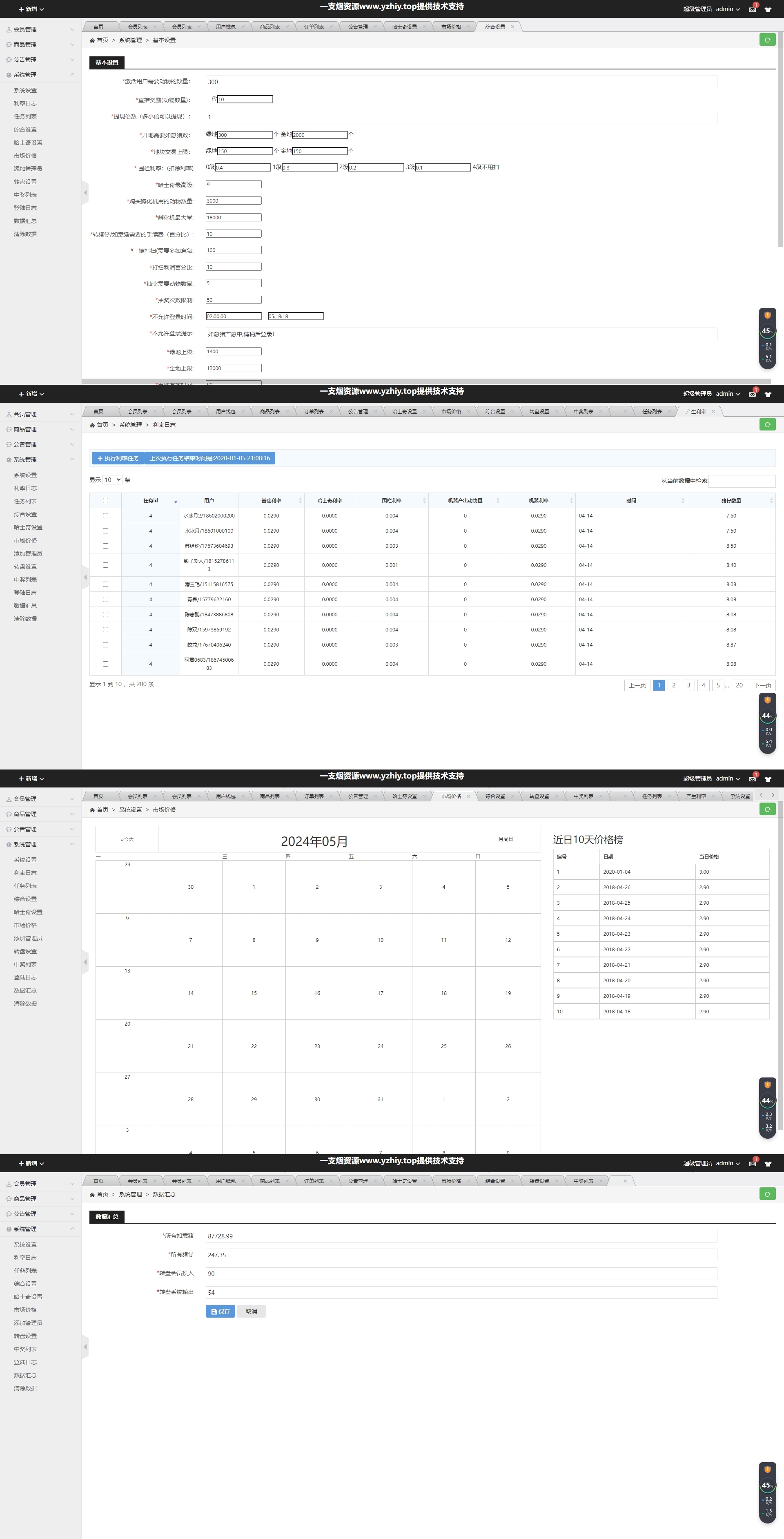Sort table by 基础利率 column arrows
The width and height of the screenshot is (784, 1539).
coord(300,501)
